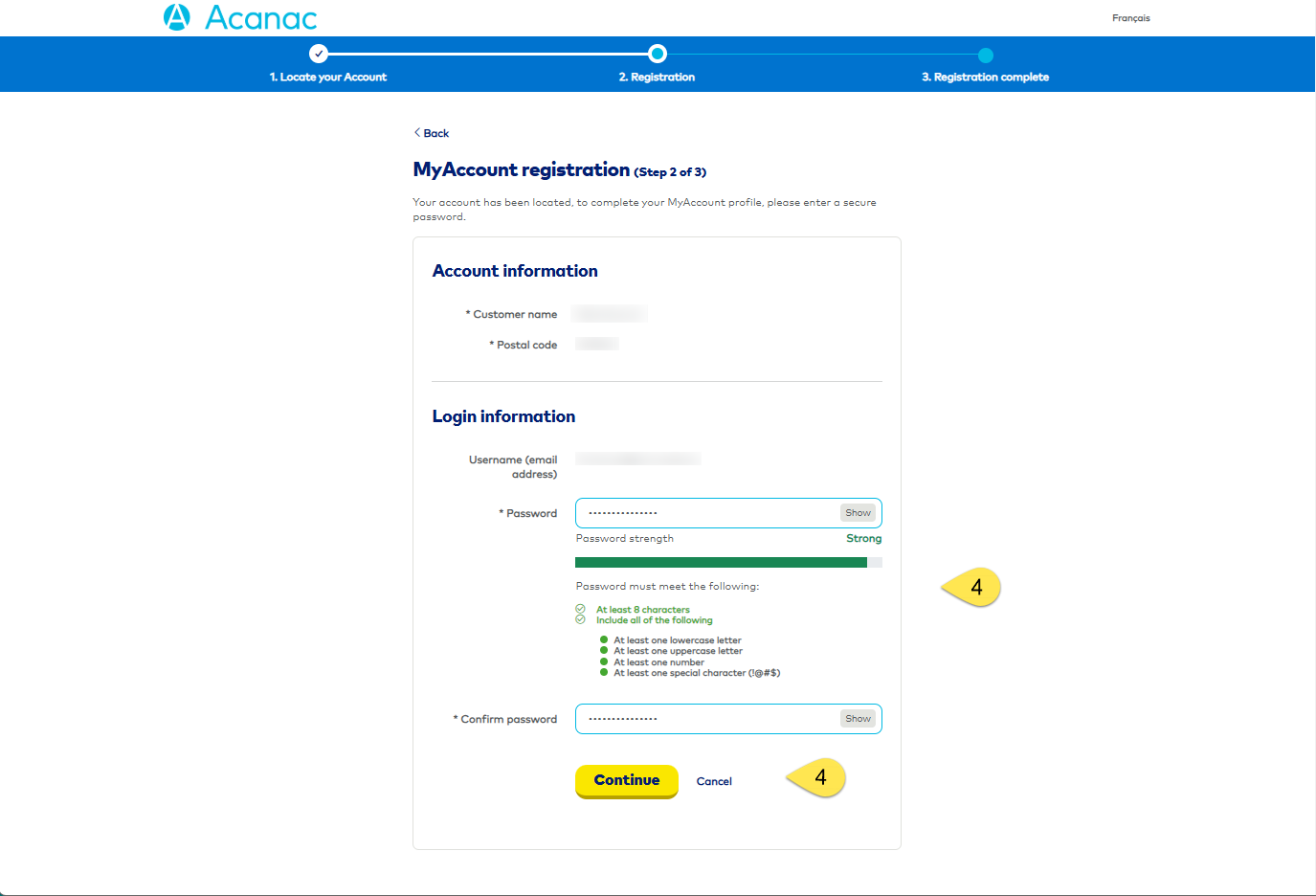
Task: Show the confirm password text
Action: [x=858, y=718]
